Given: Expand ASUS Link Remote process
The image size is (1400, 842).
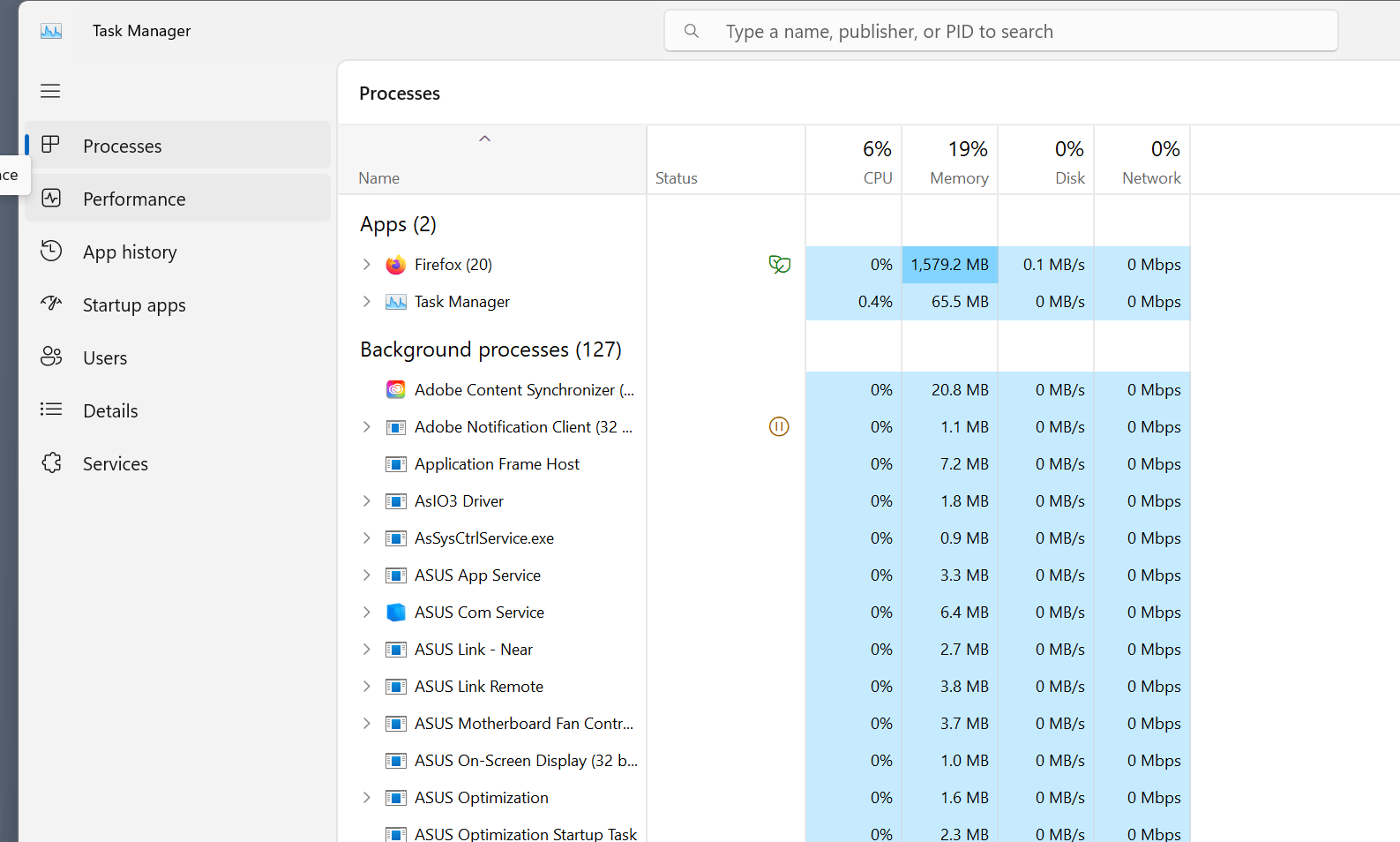Looking at the screenshot, I should [367, 687].
